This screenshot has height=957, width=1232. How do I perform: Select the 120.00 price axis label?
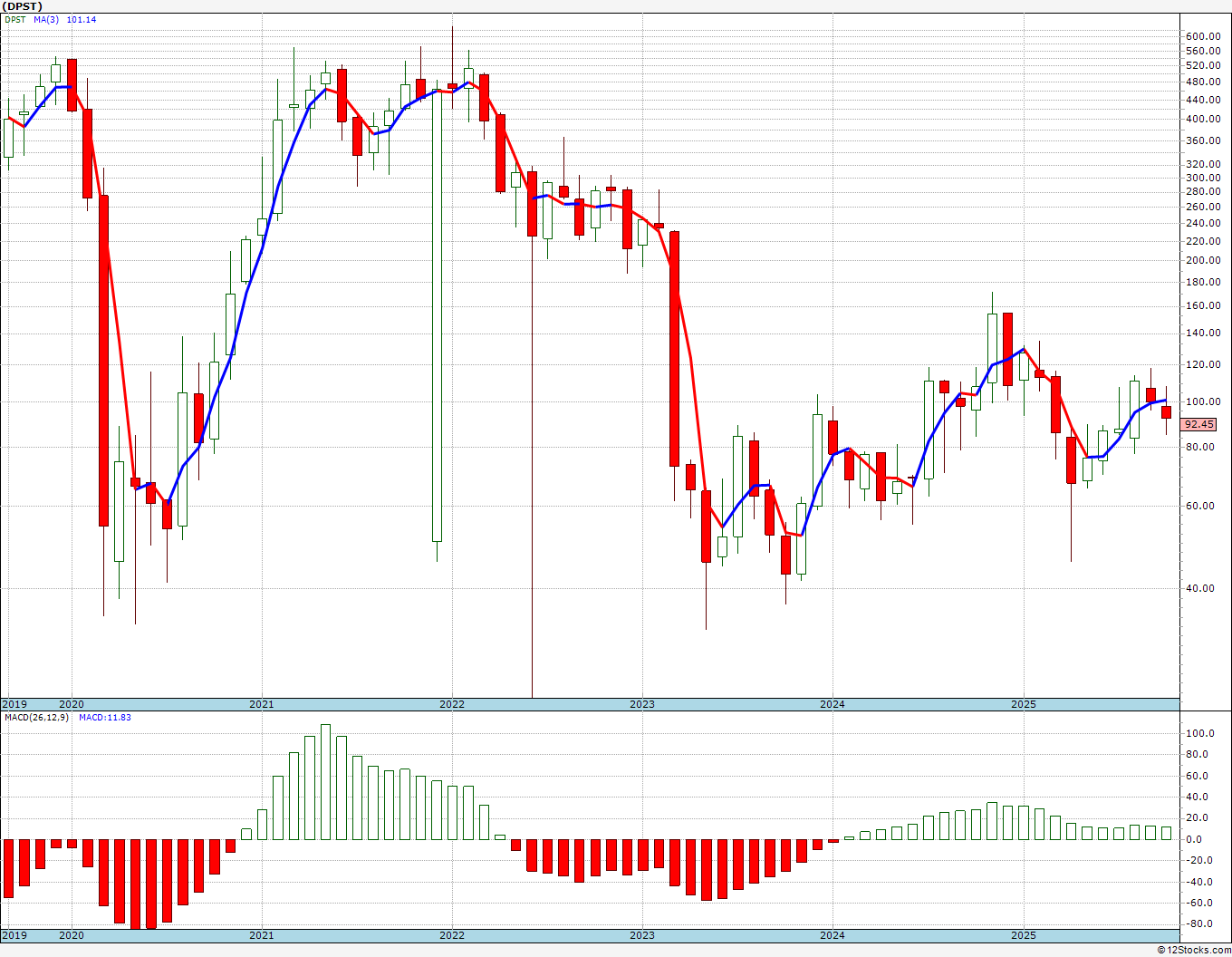click(1203, 364)
